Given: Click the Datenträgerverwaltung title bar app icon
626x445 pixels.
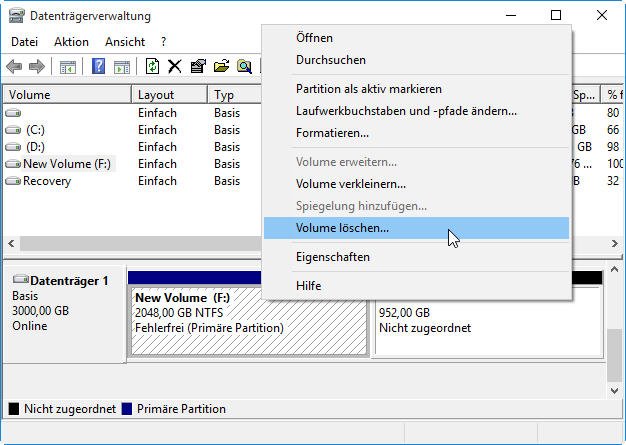Looking at the screenshot, I should [17, 16].
